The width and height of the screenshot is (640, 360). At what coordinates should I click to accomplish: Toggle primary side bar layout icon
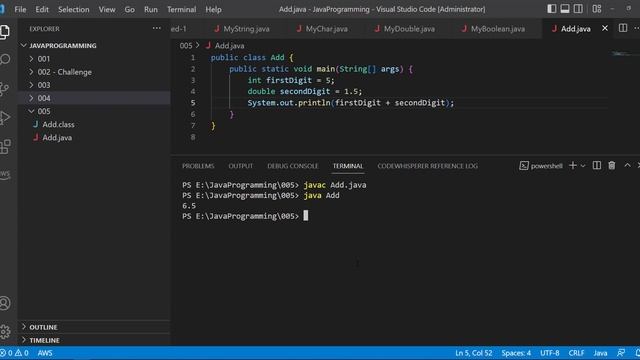(x=551, y=9)
